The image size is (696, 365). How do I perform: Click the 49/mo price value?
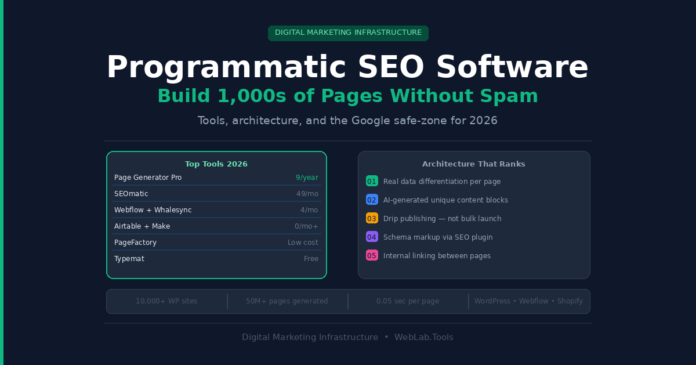307,194
